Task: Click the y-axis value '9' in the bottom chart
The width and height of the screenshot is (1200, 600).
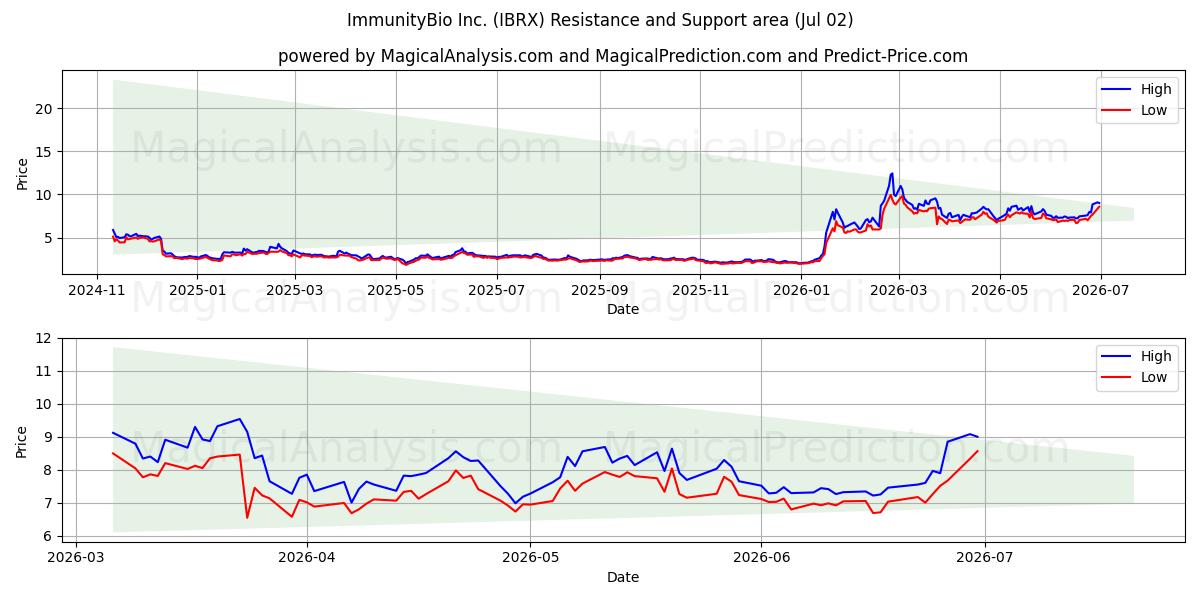Action: [x=49, y=437]
